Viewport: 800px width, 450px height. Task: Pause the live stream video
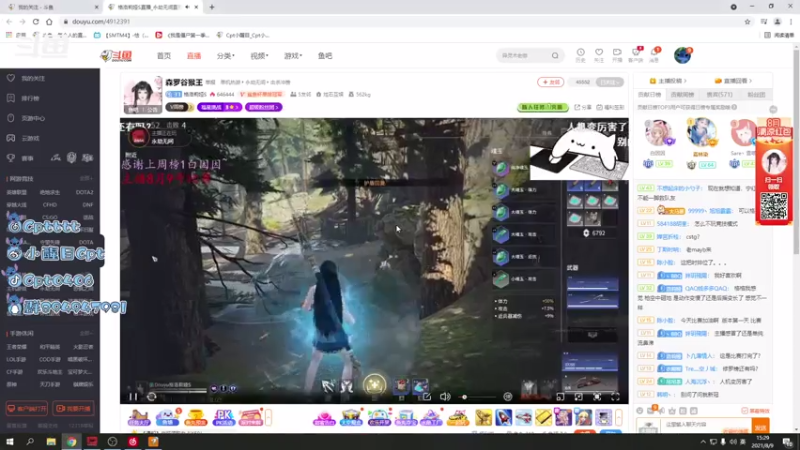[133, 396]
